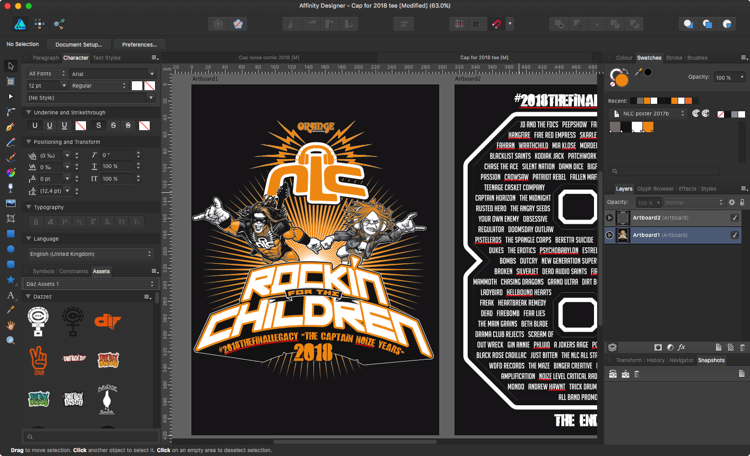Click the swatches panel eyedropper icon
The width and height of the screenshot is (750, 456).
coord(638,72)
